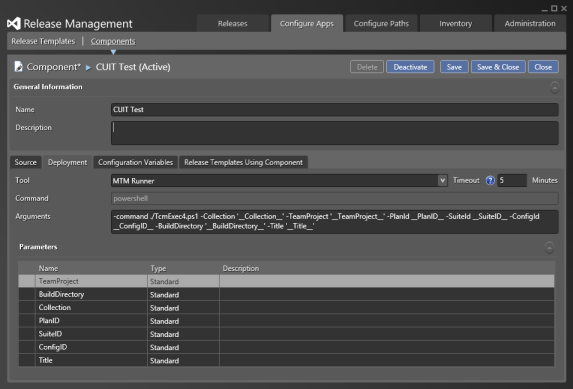Select the TeamProject parameter row
This screenshot has width=573, height=389.
[x=286, y=281]
